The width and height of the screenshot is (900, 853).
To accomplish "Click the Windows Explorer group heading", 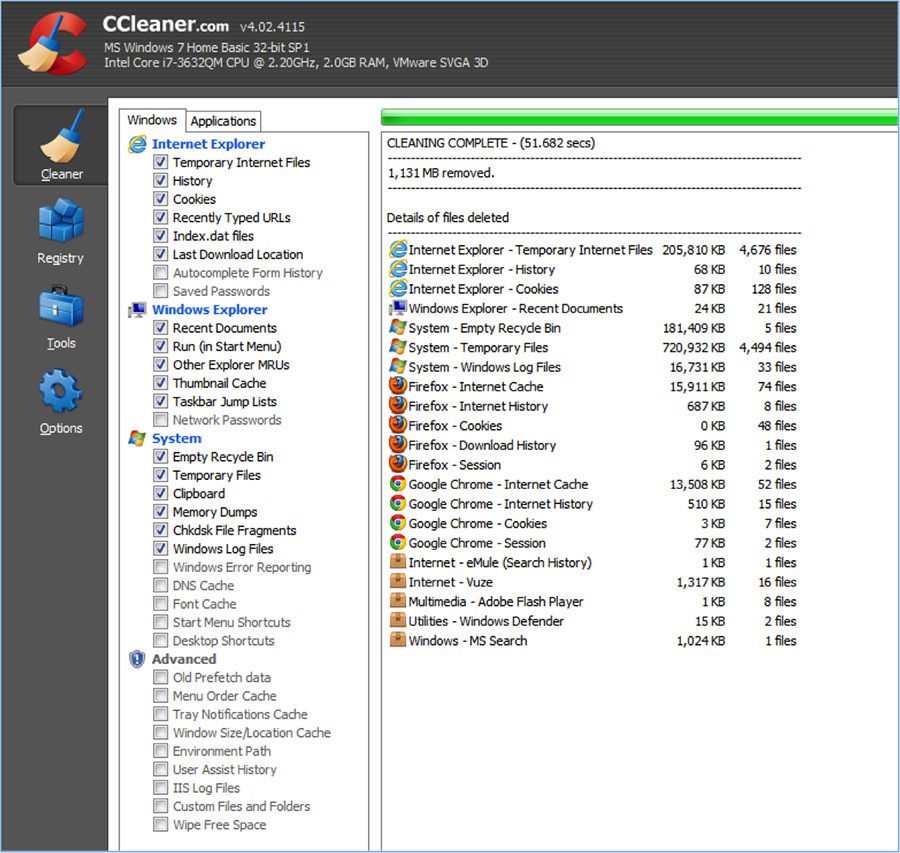I will pos(210,310).
